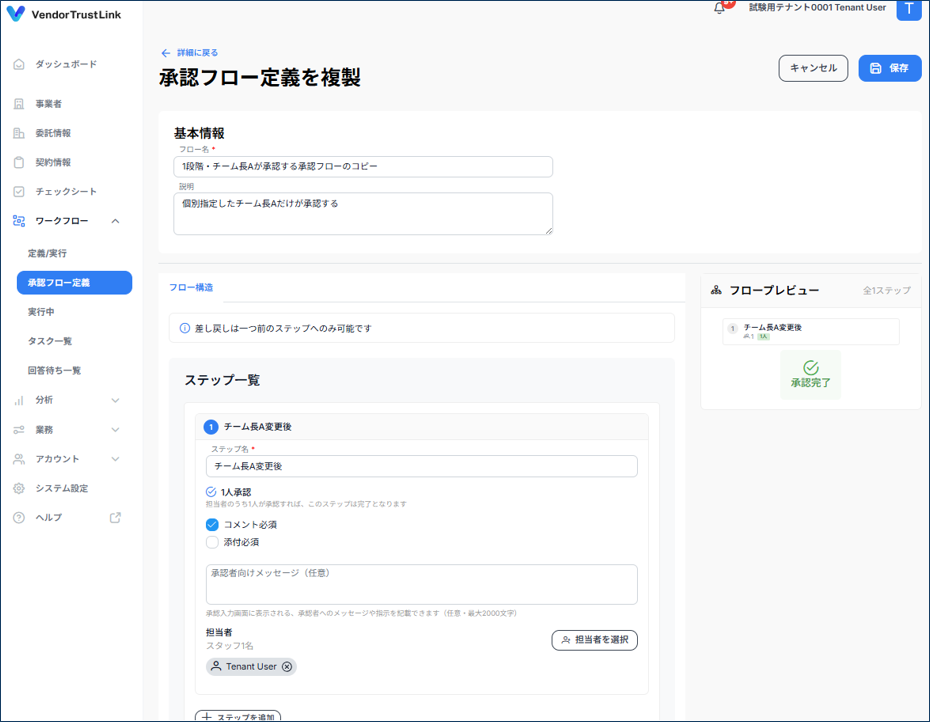
Task: Click the floppy disk icon in 保存 button
Action: coord(875,68)
